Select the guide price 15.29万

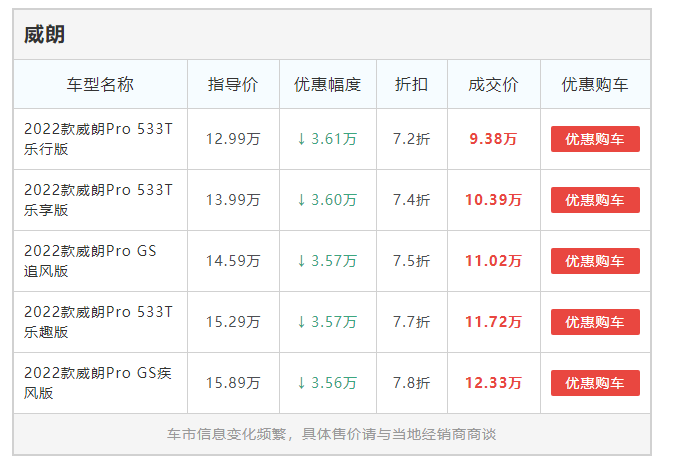[233, 322]
